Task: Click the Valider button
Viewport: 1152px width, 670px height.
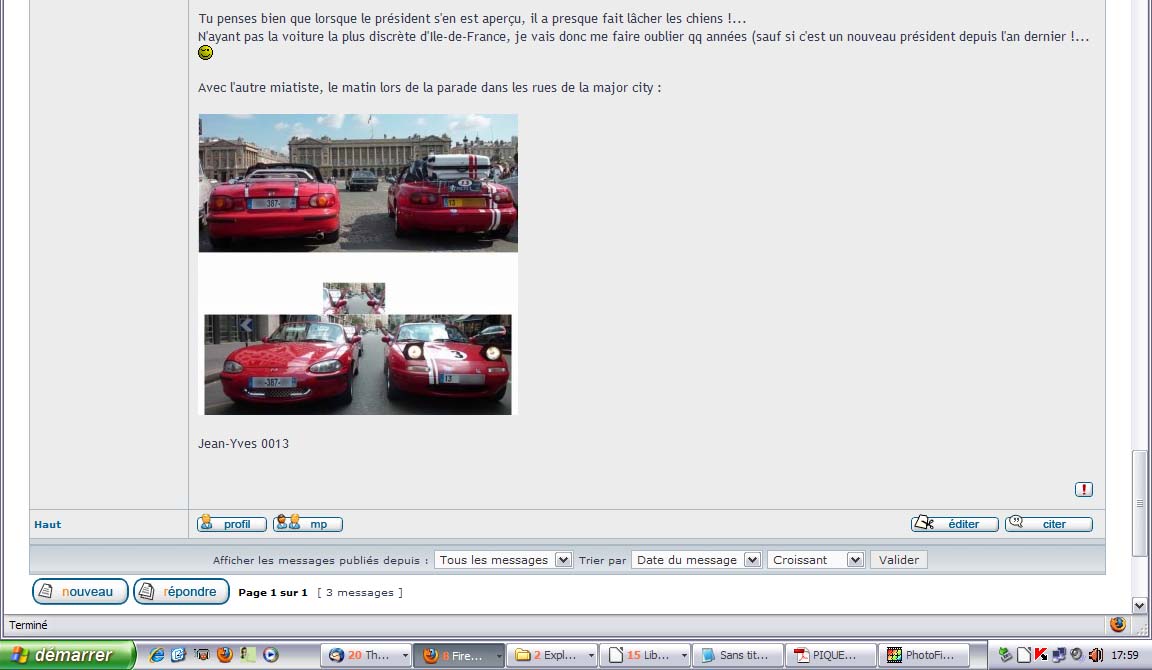Action: pos(899,560)
